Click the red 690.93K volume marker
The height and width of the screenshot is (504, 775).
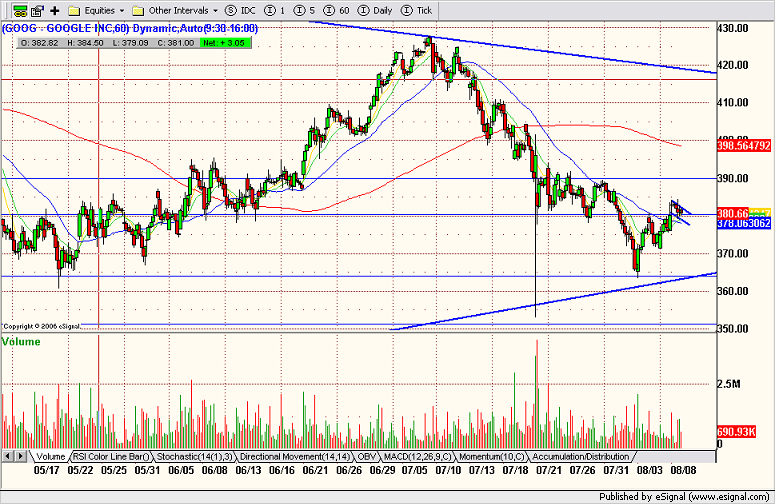(736, 432)
